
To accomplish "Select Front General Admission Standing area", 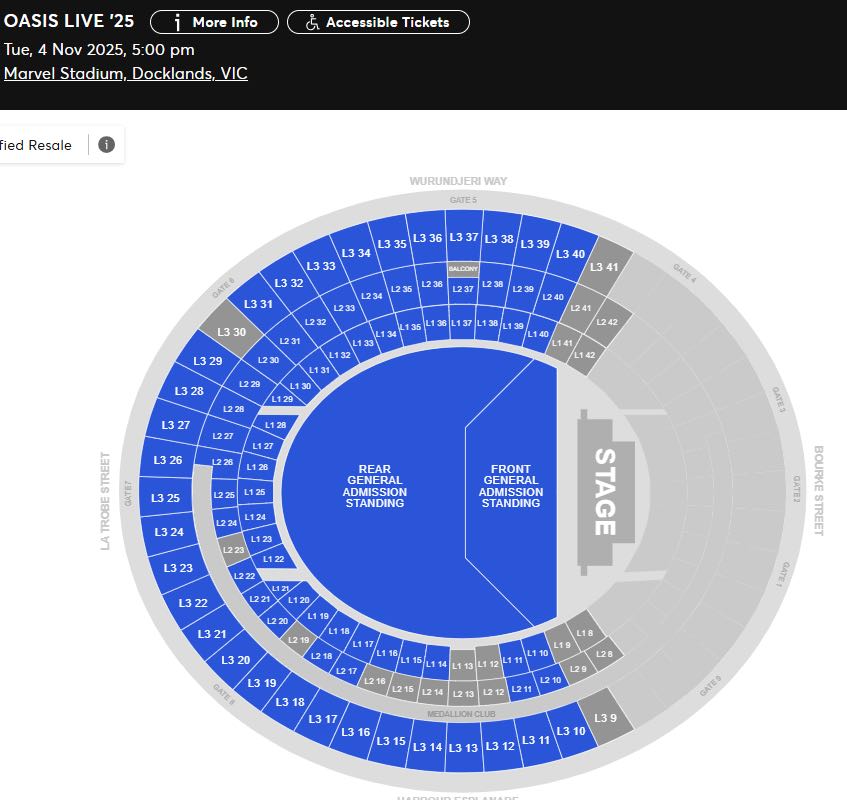I will pos(510,486).
